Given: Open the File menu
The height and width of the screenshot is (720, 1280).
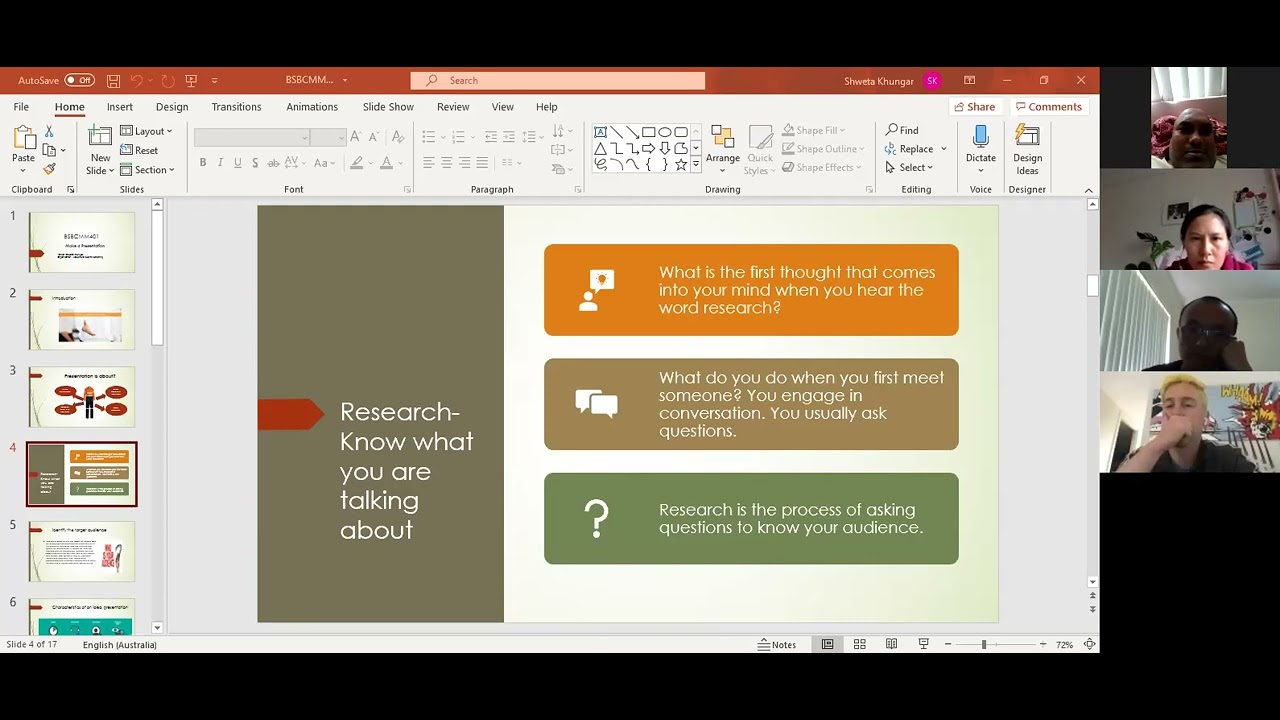Looking at the screenshot, I should 21,107.
